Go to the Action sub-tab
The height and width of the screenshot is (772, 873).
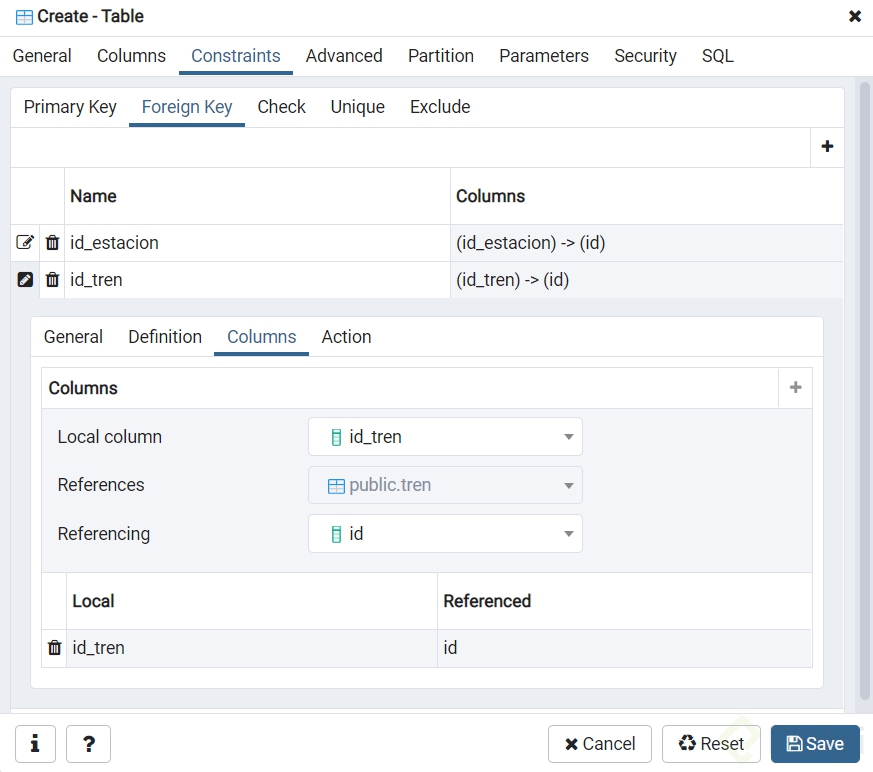[x=346, y=337]
